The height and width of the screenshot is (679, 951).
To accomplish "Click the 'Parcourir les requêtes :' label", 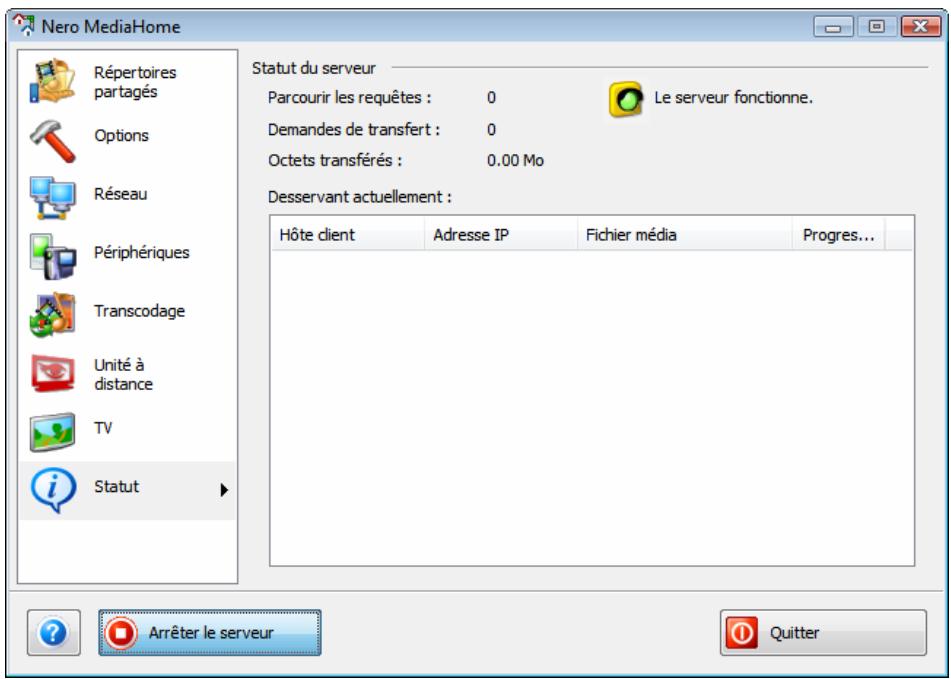I will click(350, 98).
